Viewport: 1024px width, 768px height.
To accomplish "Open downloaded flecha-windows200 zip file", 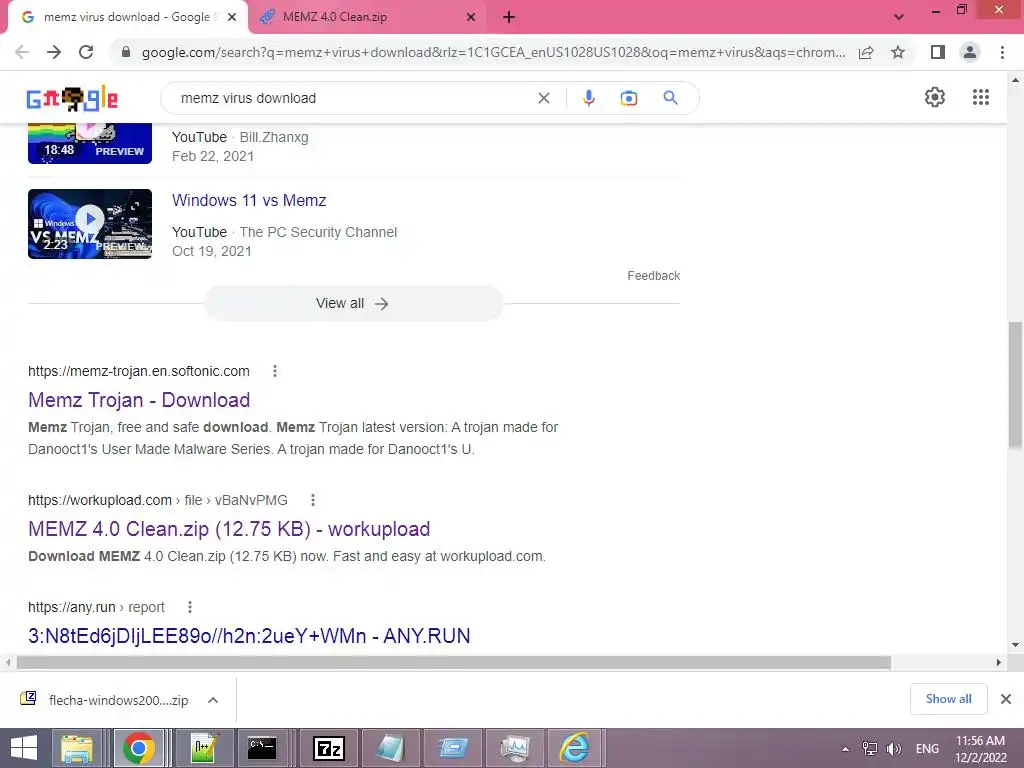I will pyautogui.click(x=104, y=700).
